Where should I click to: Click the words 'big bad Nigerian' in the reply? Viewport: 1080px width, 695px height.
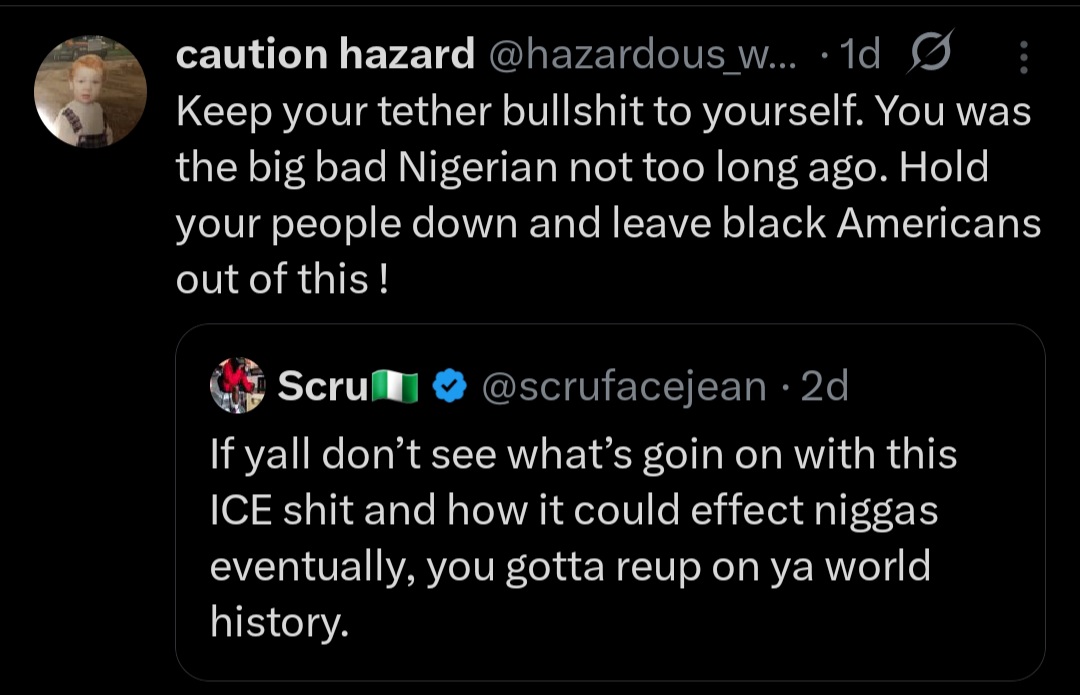tap(402, 167)
